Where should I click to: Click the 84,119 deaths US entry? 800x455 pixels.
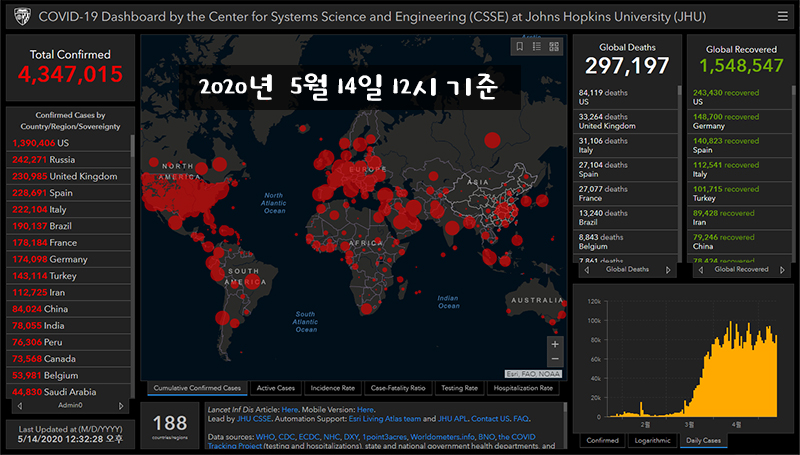[x=626, y=97]
